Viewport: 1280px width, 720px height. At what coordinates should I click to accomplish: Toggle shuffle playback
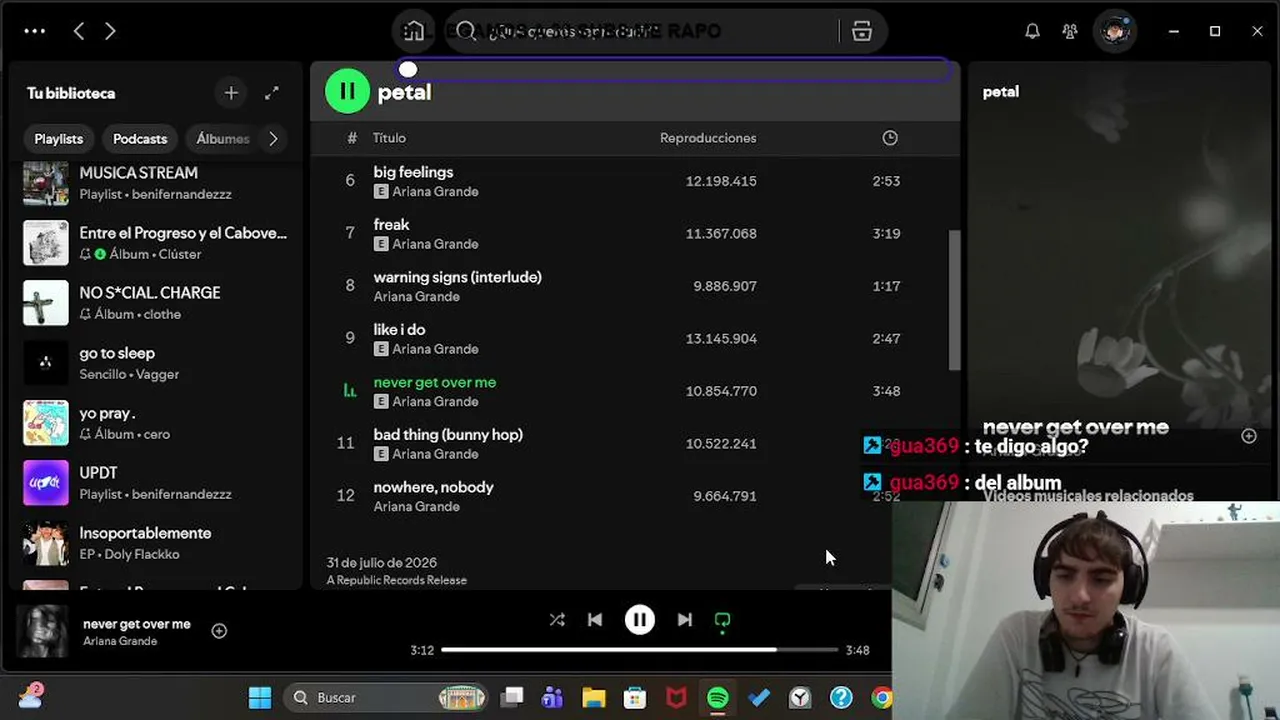point(557,620)
